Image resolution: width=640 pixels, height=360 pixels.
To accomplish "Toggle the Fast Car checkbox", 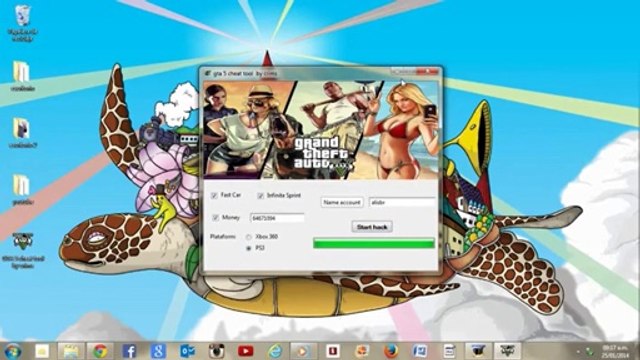I will (214, 196).
